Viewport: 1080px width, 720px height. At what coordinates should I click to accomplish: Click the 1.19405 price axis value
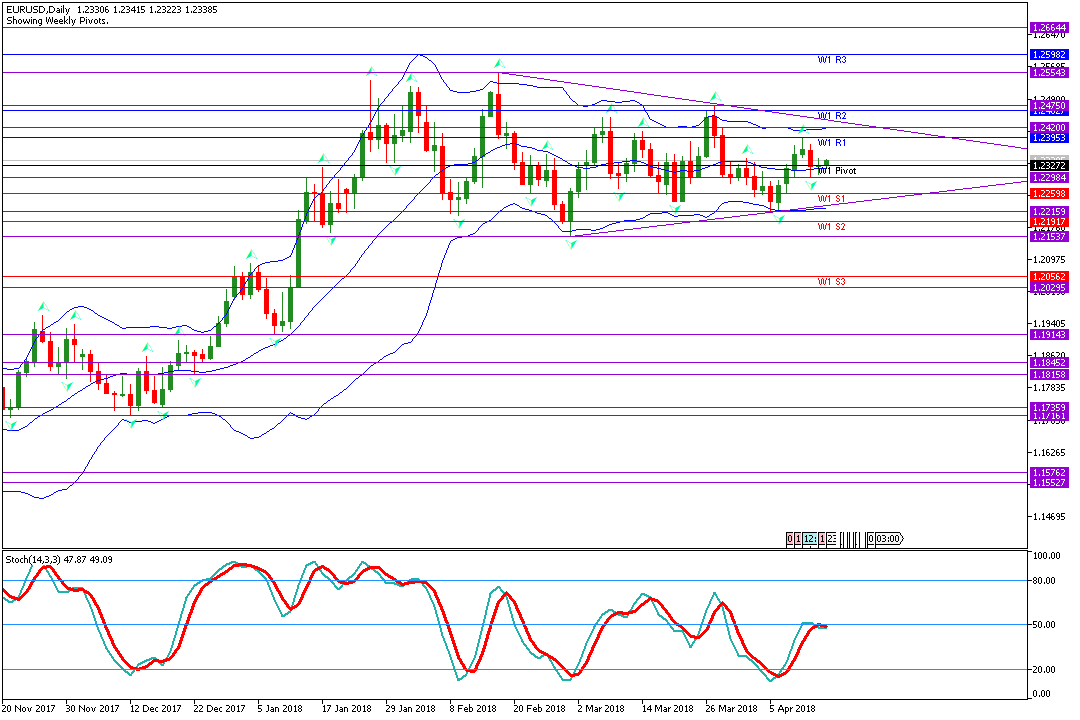click(x=1050, y=323)
